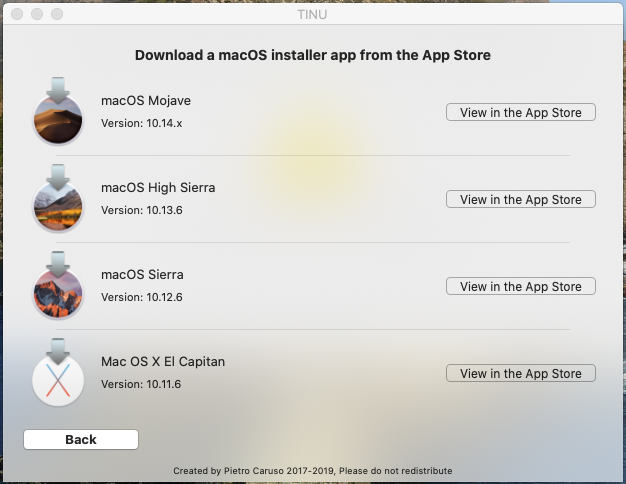Screen dimensions: 626x484
Task: Select the "macOS Sierra" name label
Action: (142, 275)
